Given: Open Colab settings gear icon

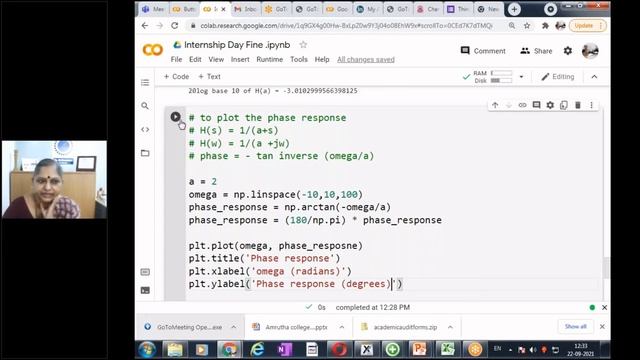Looking at the screenshot, I should [x=568, y=51].
